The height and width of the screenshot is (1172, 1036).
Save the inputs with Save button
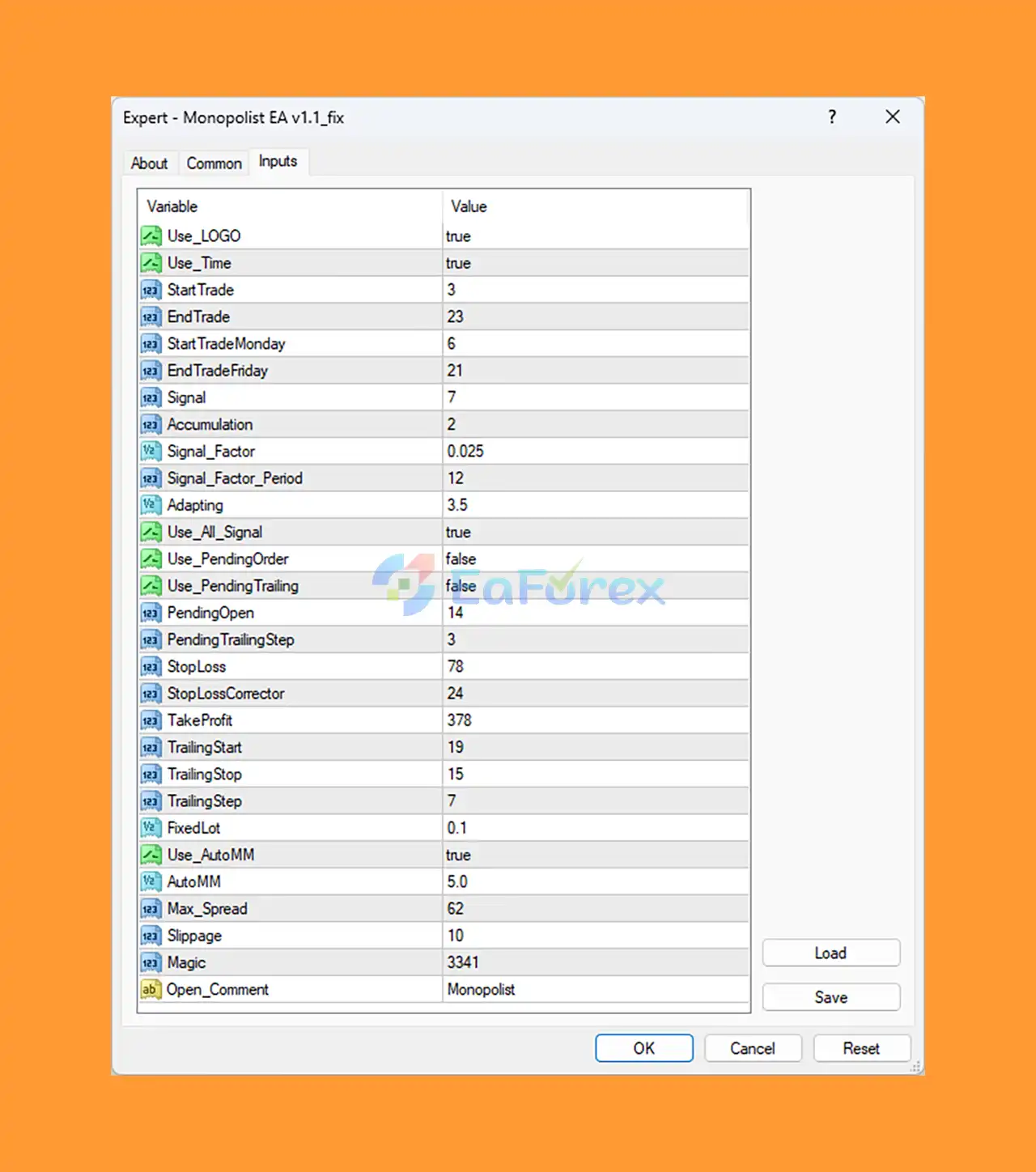click(831, 997)
